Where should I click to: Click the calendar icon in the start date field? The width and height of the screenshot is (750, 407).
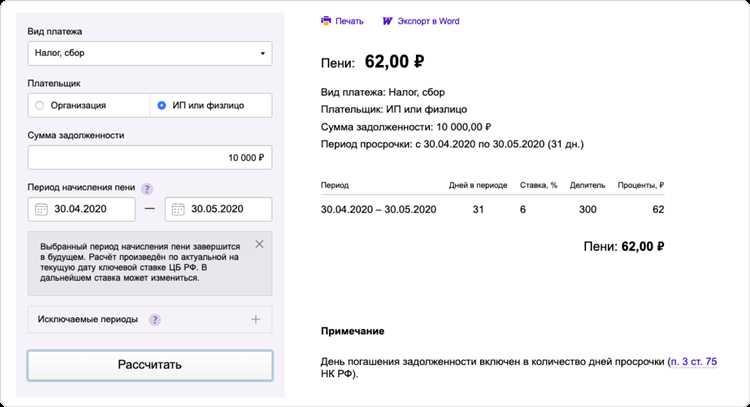(x=42, y=209)
